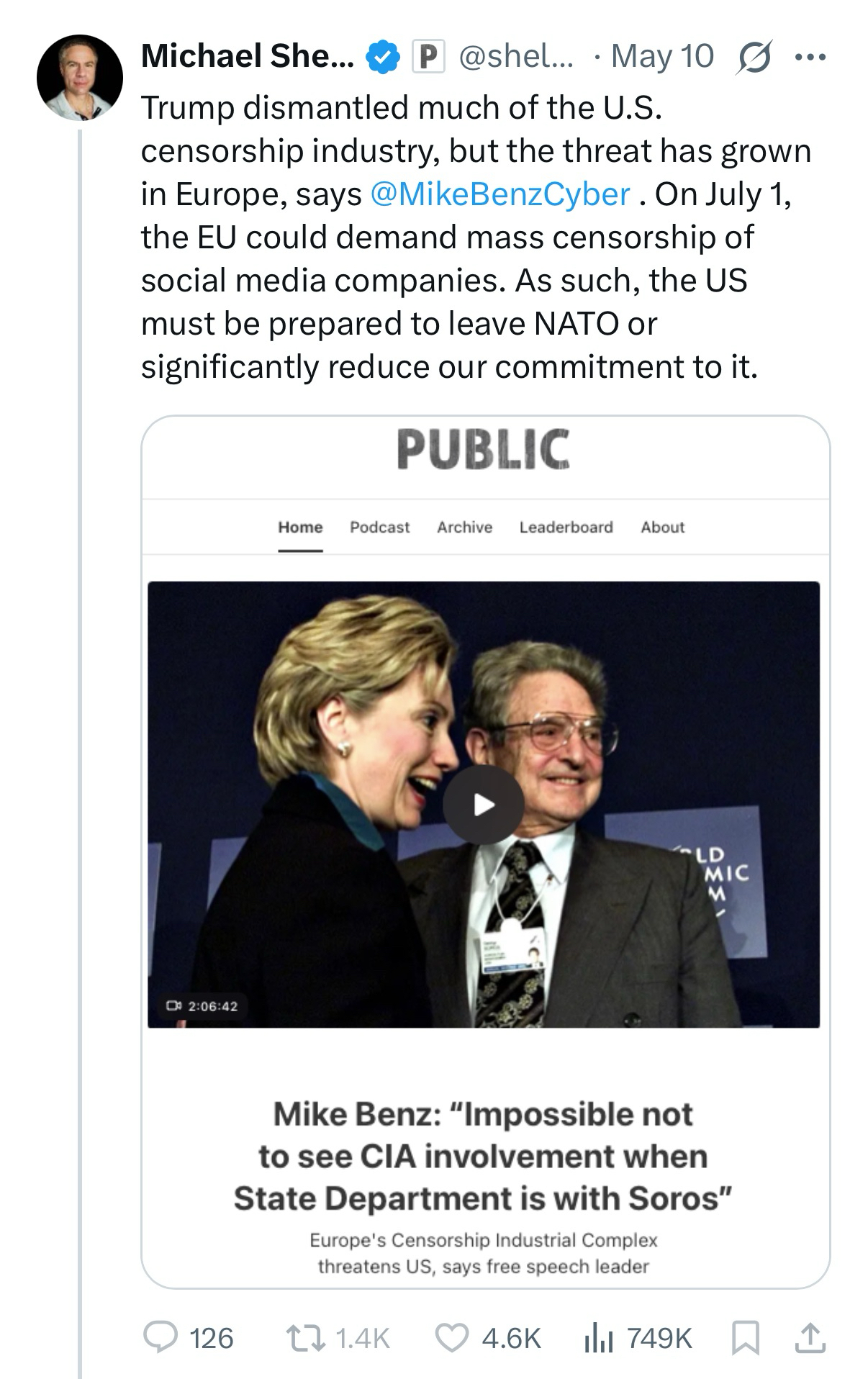The width and height of the screenshot is (868, 1379).
Task: Click the blue verified checkmark badge
Action: click(384, 57)
